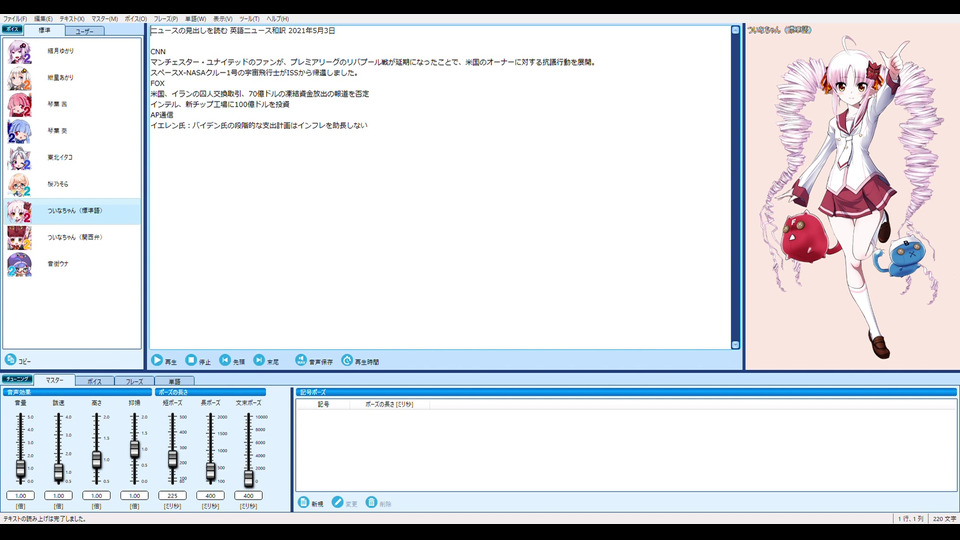
Task: Delete the symbol pause with 削除
Action: tap(378, 503)
